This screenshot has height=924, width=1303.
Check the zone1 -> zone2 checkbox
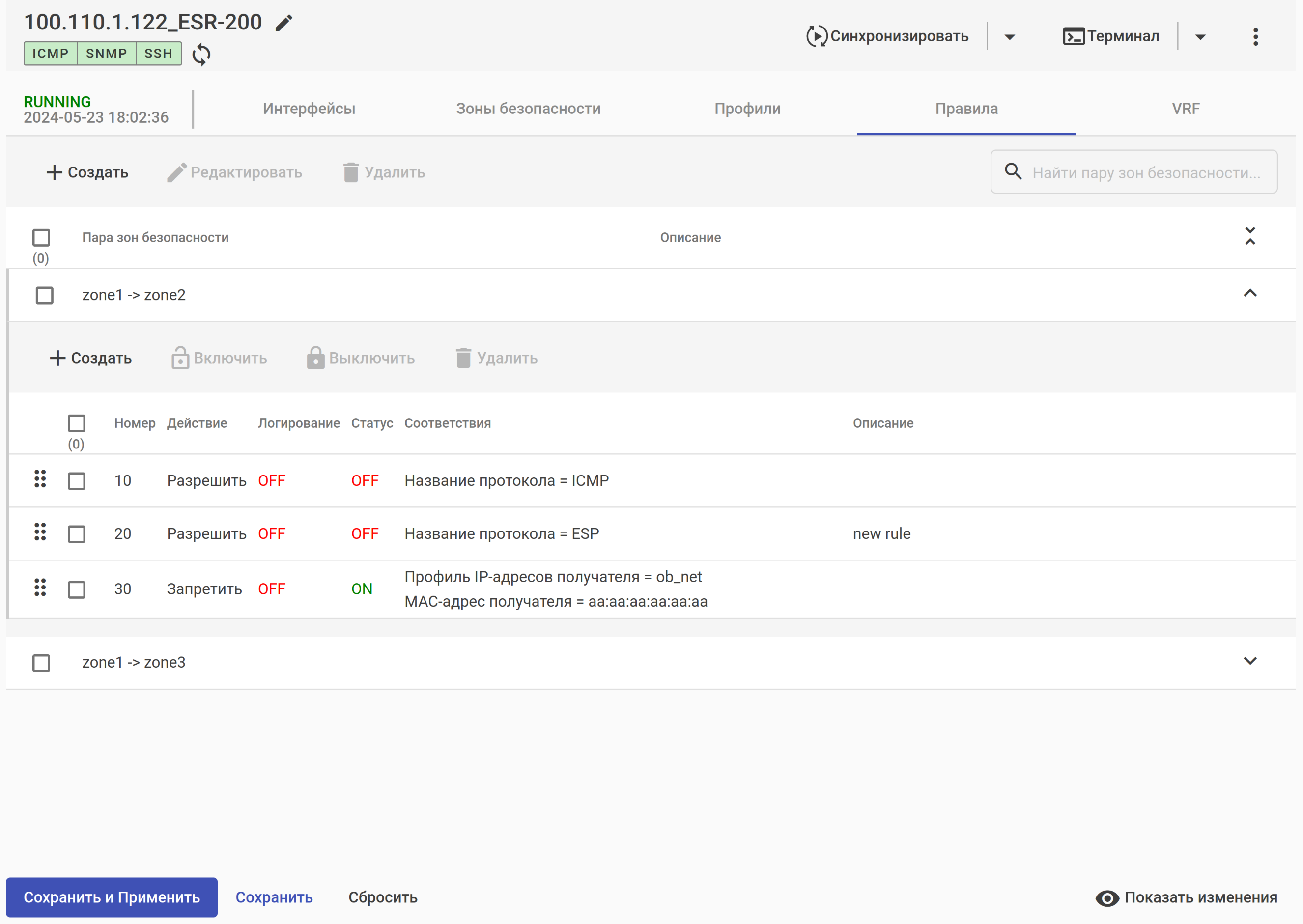44,295
